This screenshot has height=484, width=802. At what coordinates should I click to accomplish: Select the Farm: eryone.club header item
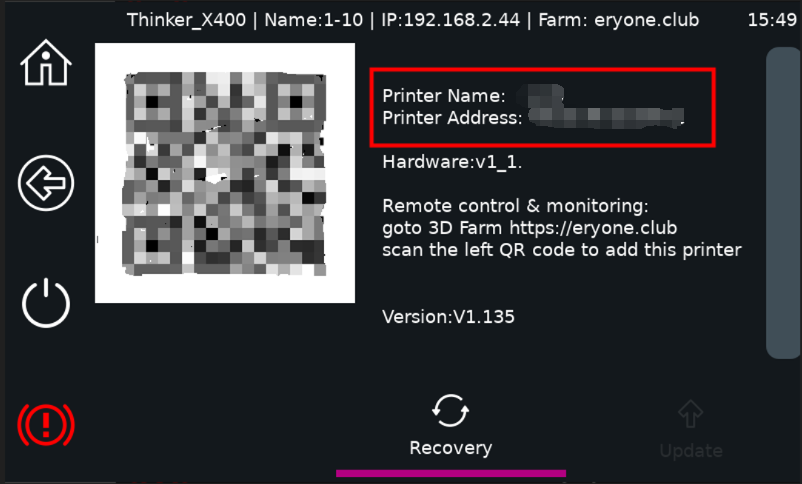click(x=618, y=20)
